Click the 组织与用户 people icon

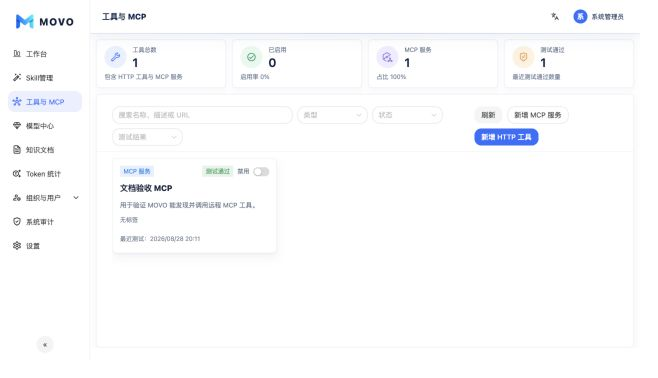pyautogui.click(x=17, y=198)
